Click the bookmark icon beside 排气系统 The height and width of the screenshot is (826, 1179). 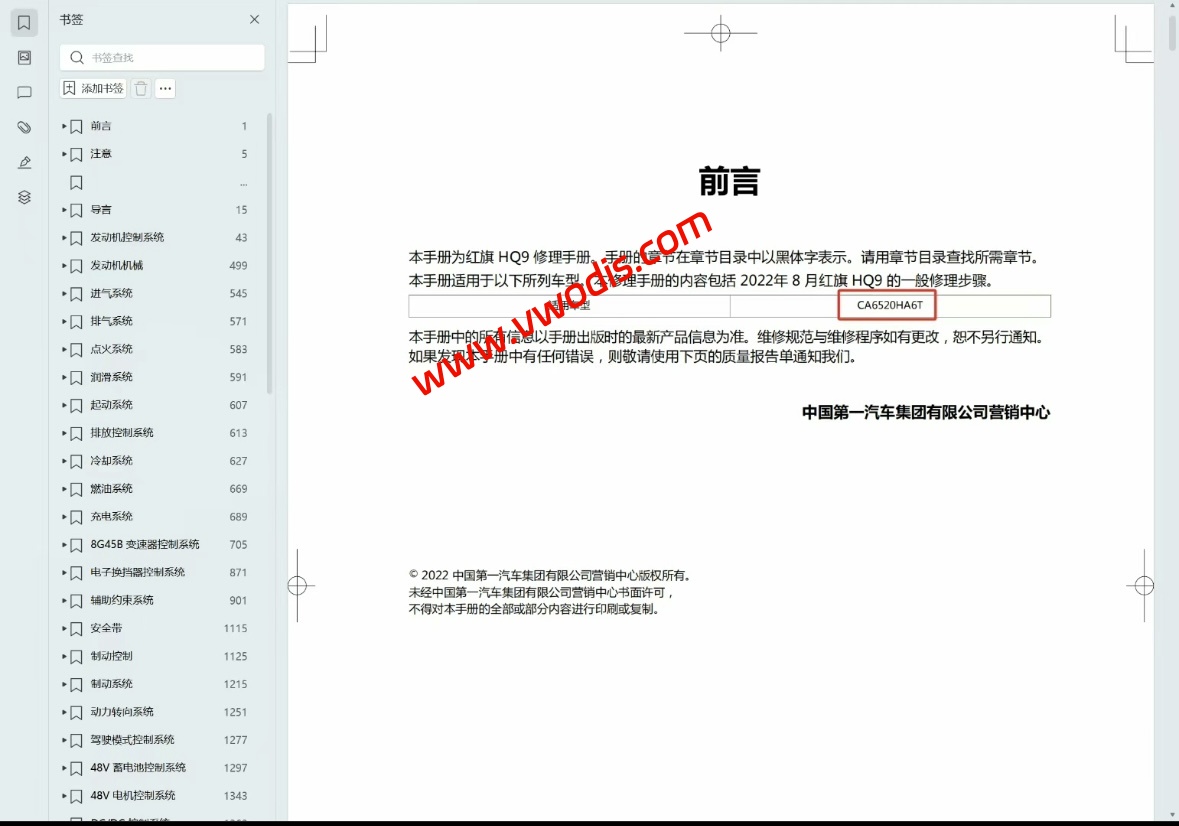pyautogui.click(x=76, y=322)
